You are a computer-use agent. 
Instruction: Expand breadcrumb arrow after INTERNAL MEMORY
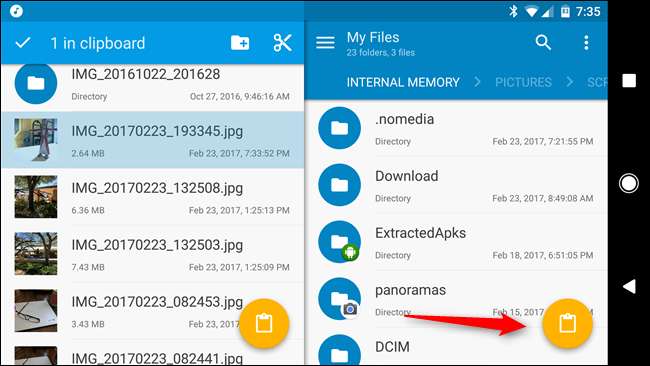point(477,82)
